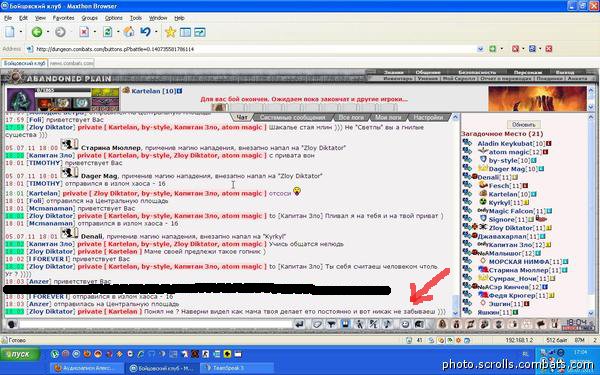Click player name Zloy Diktator in the list
600x375 pixels.
click(x=510, y=228)
